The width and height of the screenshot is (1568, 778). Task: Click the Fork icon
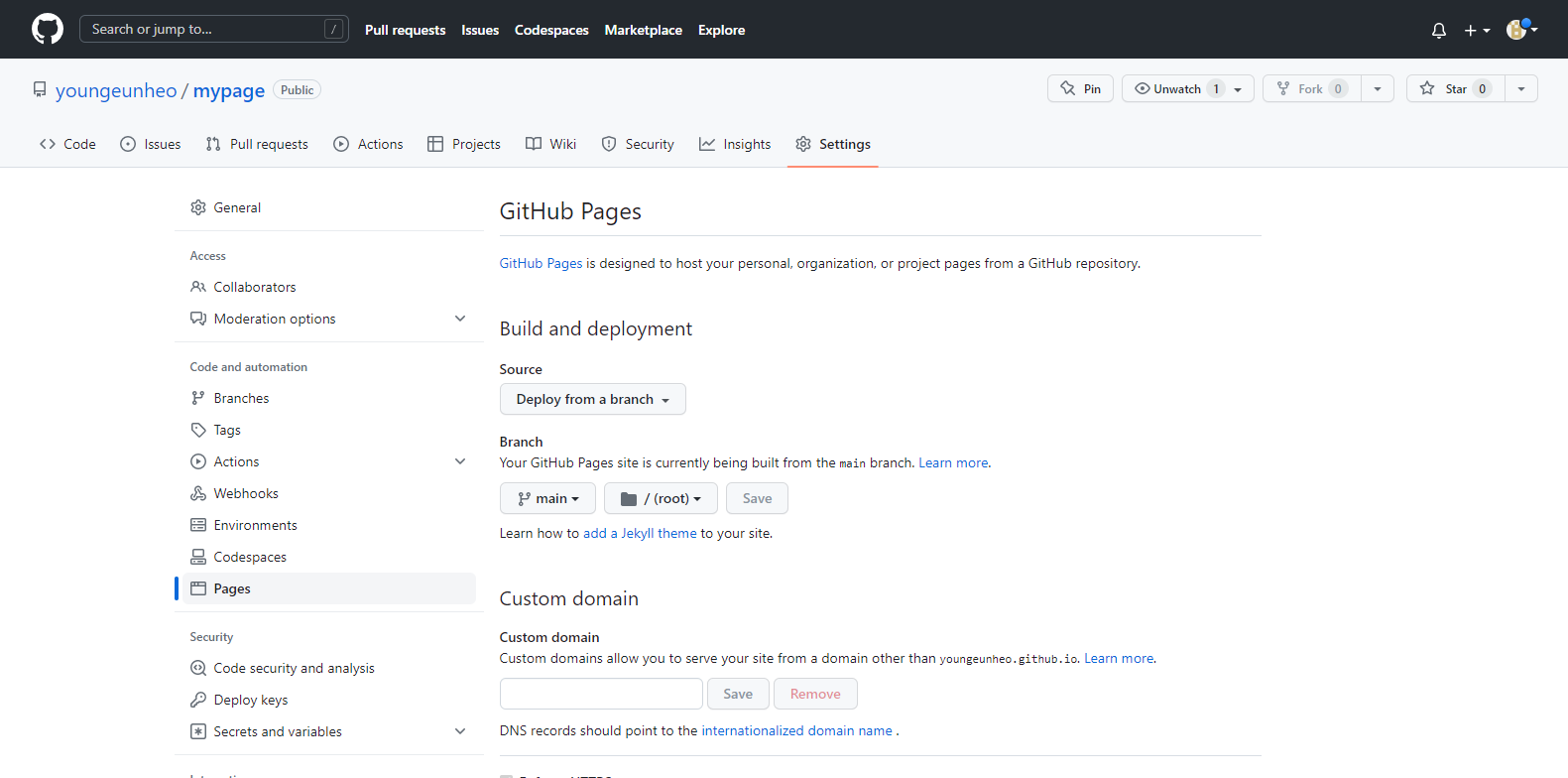coord(1283,88)
